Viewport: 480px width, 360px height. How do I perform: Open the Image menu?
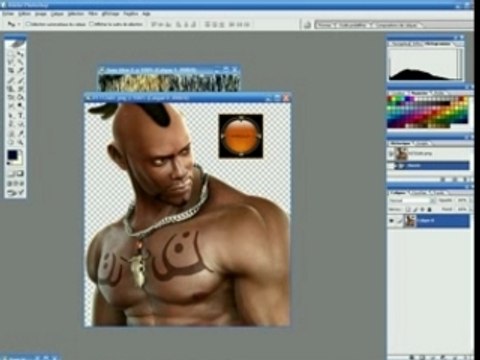coord(41,14)
